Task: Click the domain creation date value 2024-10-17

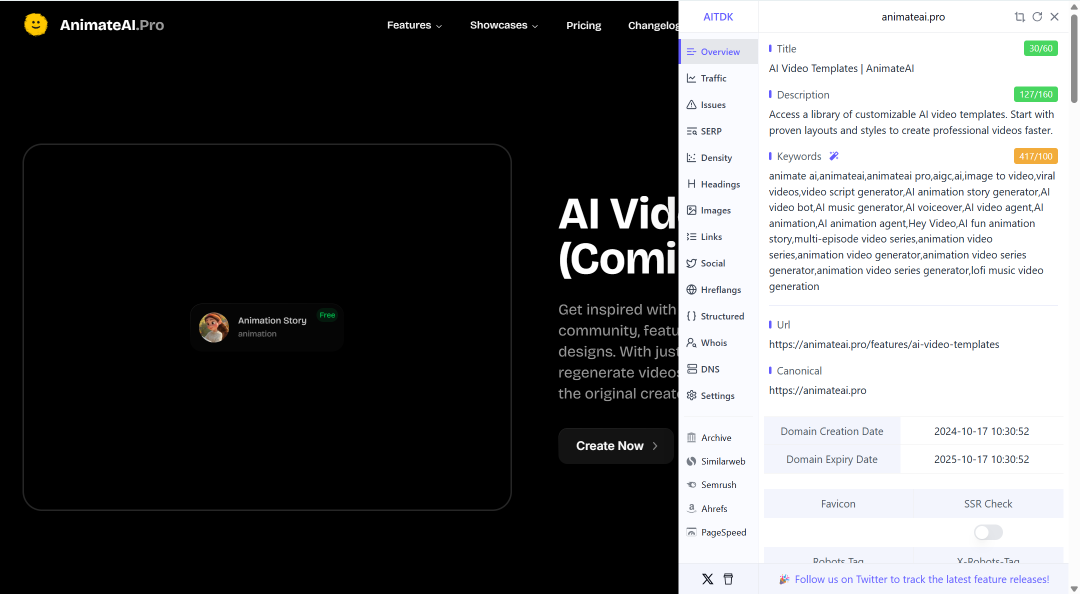Action: pyautogui.click(x=982, y=431)
